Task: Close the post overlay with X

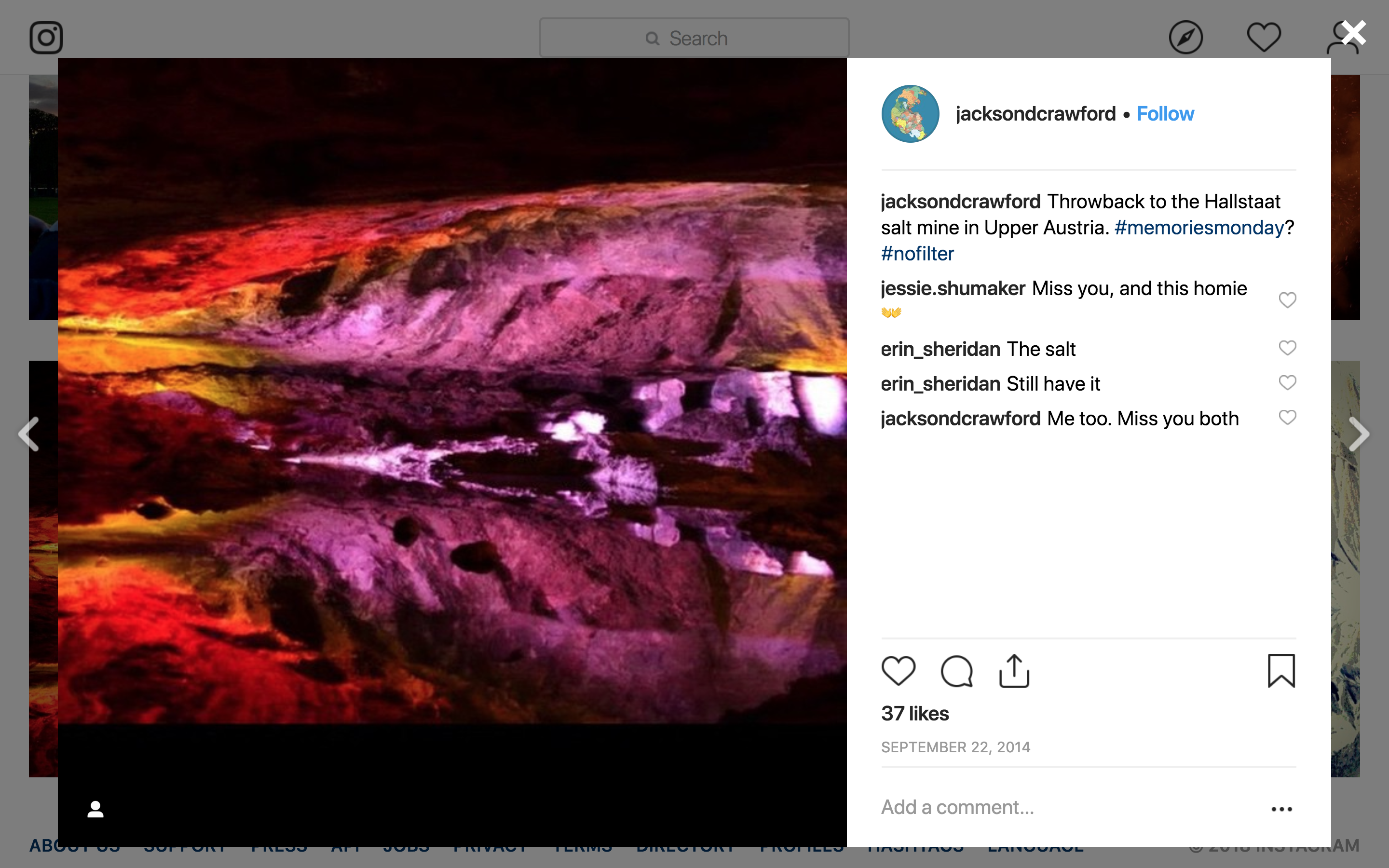Action: [1353, 33]
